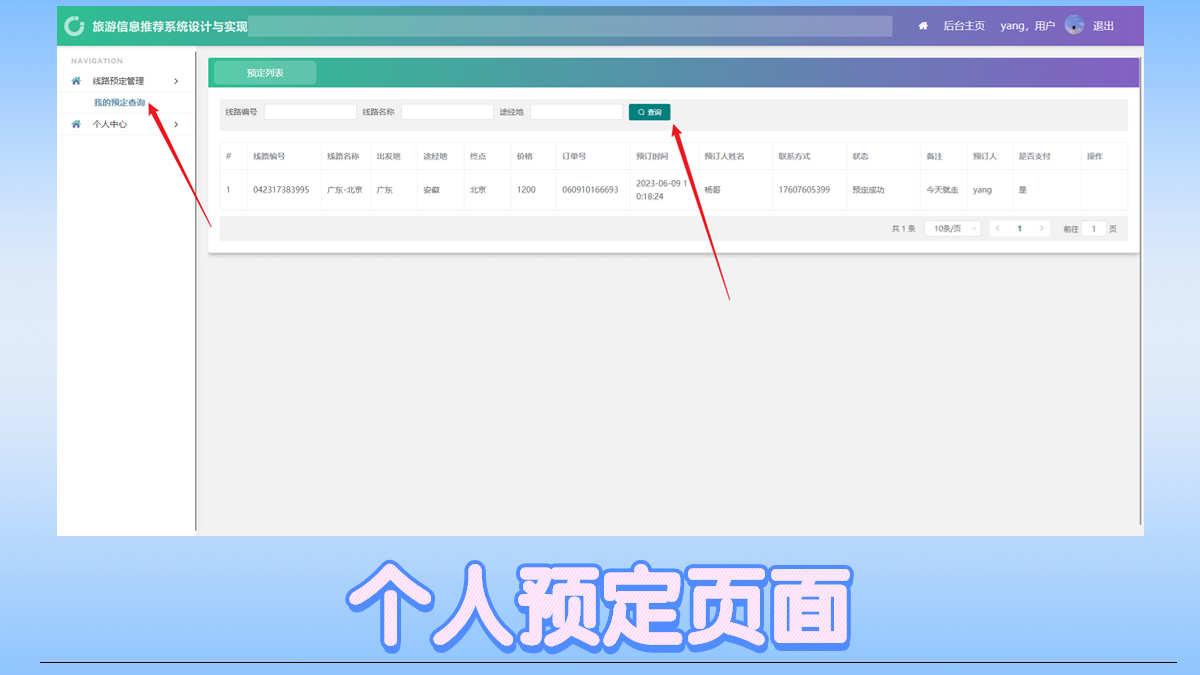Click the 线路编号 column header
The image size is (1200, 675).
(x=269, y=157)
